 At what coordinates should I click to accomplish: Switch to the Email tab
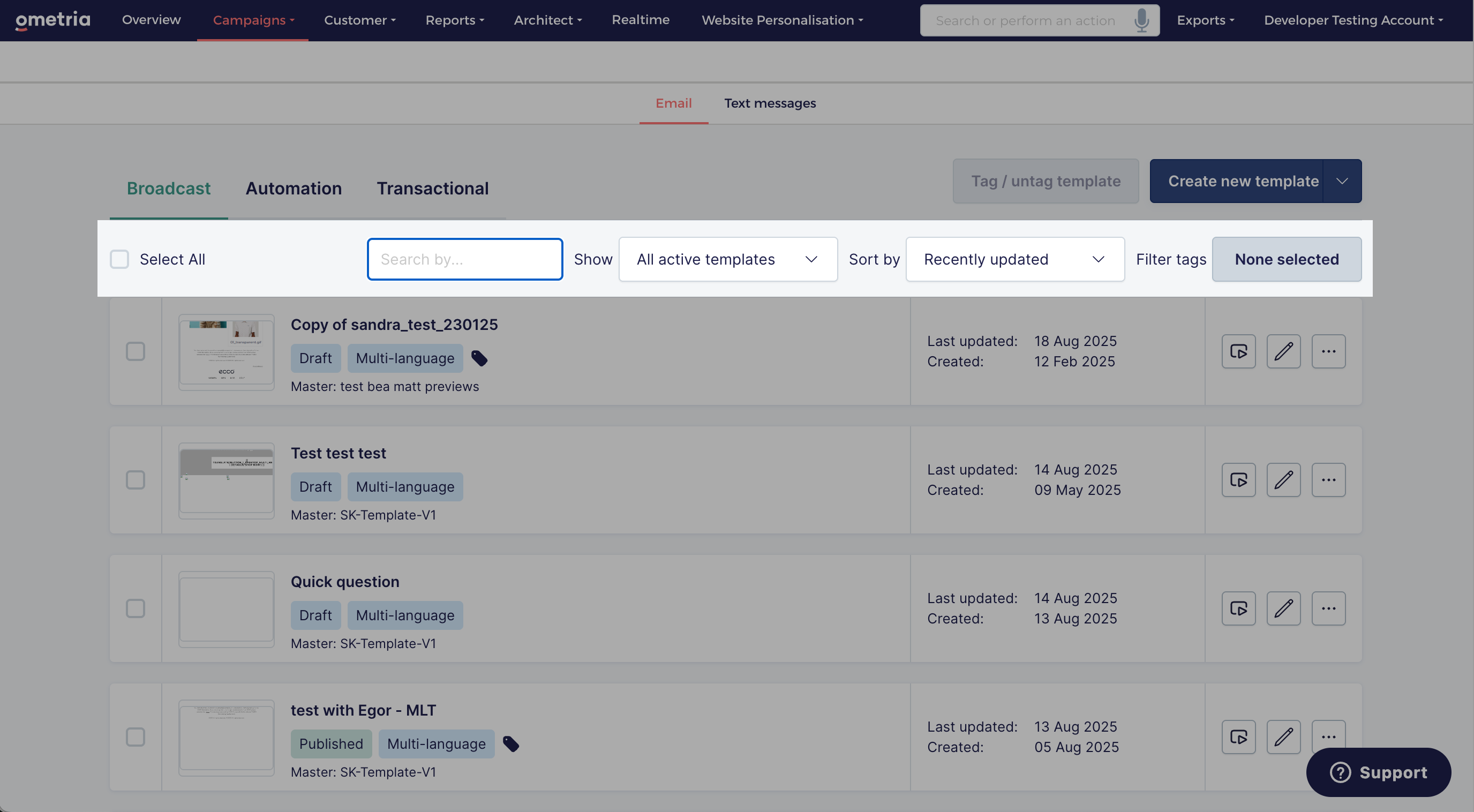[x=673, y=103]
